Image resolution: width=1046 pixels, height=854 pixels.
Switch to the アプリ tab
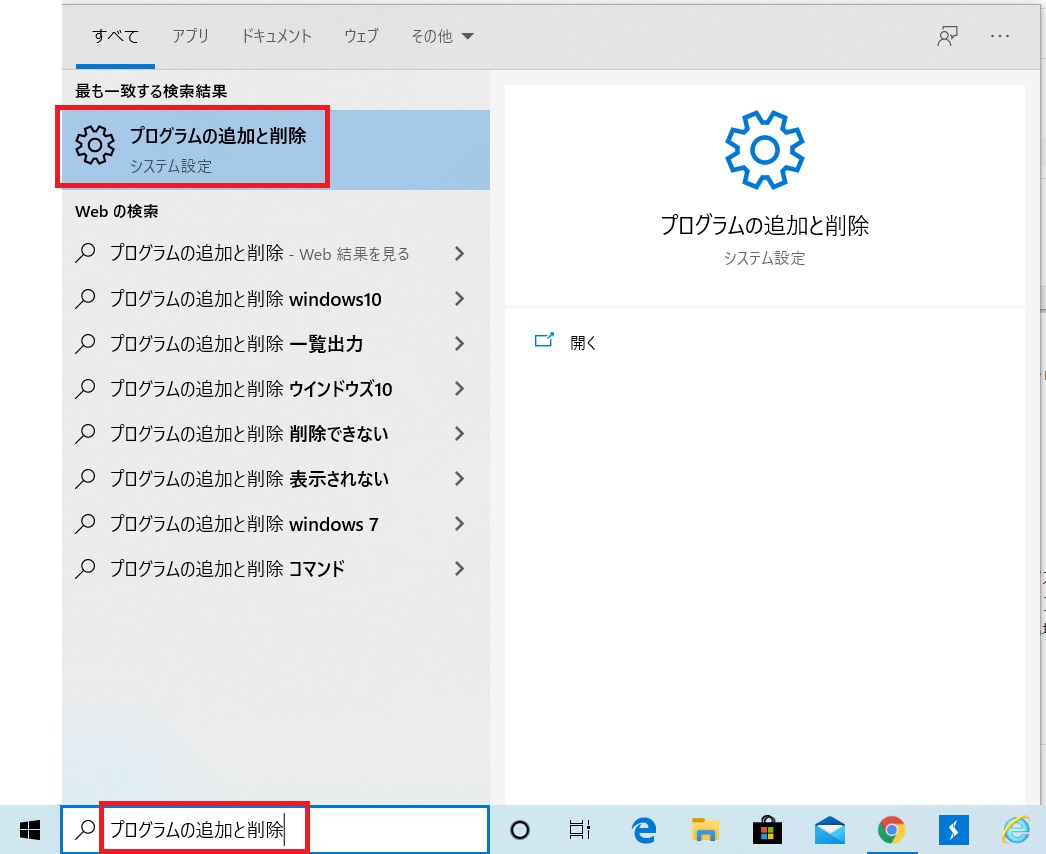pos(191,36)
